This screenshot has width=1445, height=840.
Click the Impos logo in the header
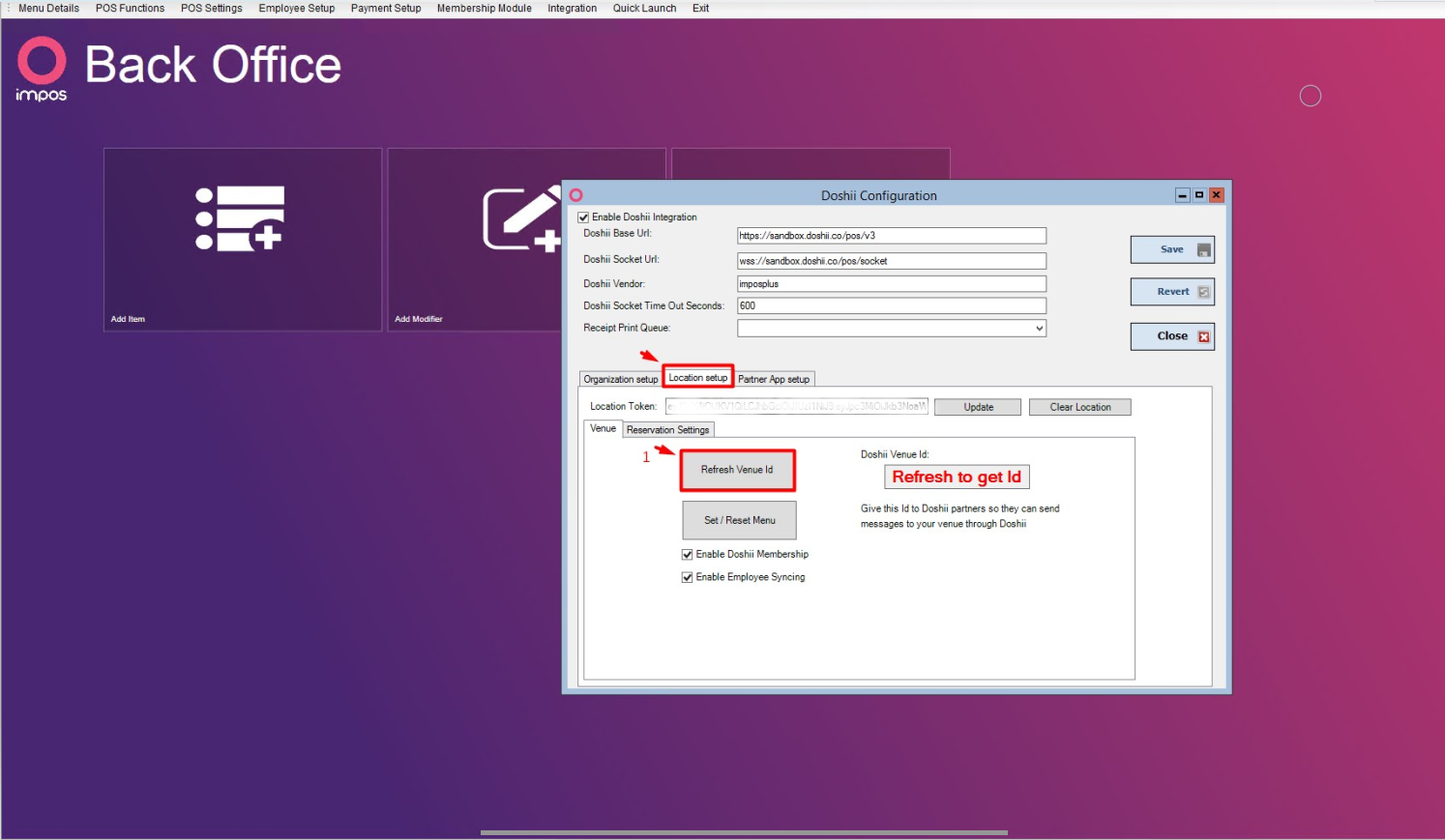[x=42, y=69]
